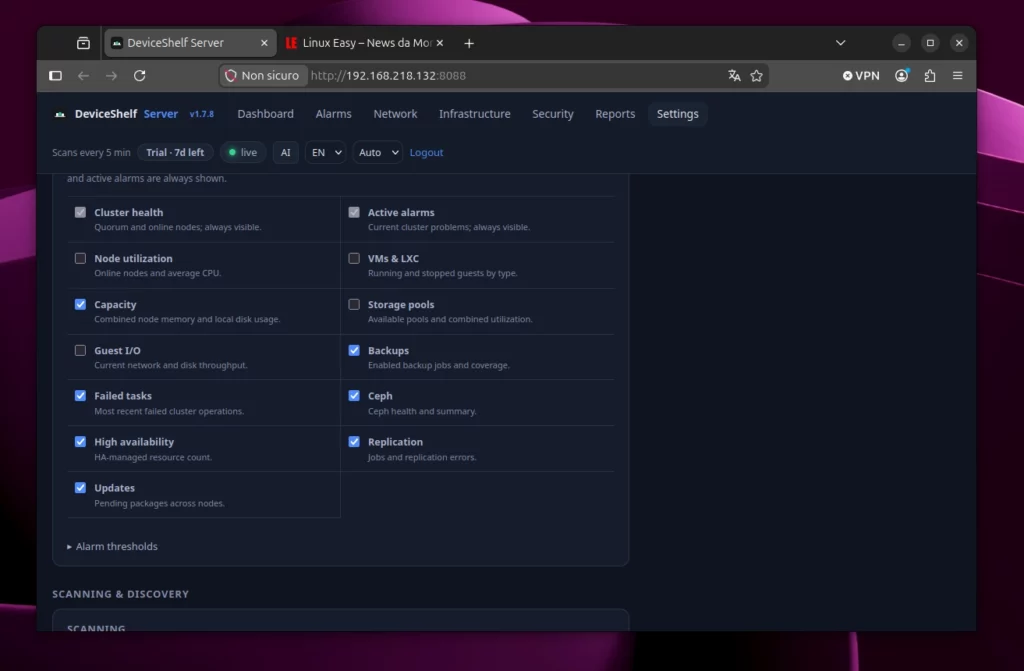Open the Reports menu

pyautogui.click(x=615, y=114)
